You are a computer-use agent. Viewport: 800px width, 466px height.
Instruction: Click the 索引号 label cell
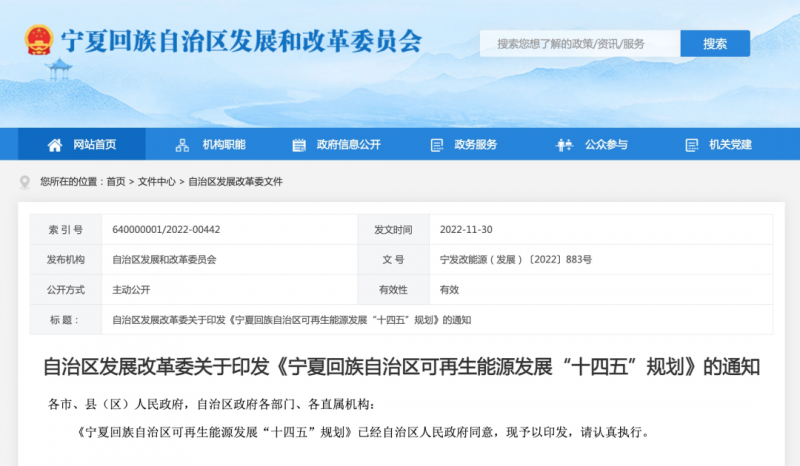[66, 230]
